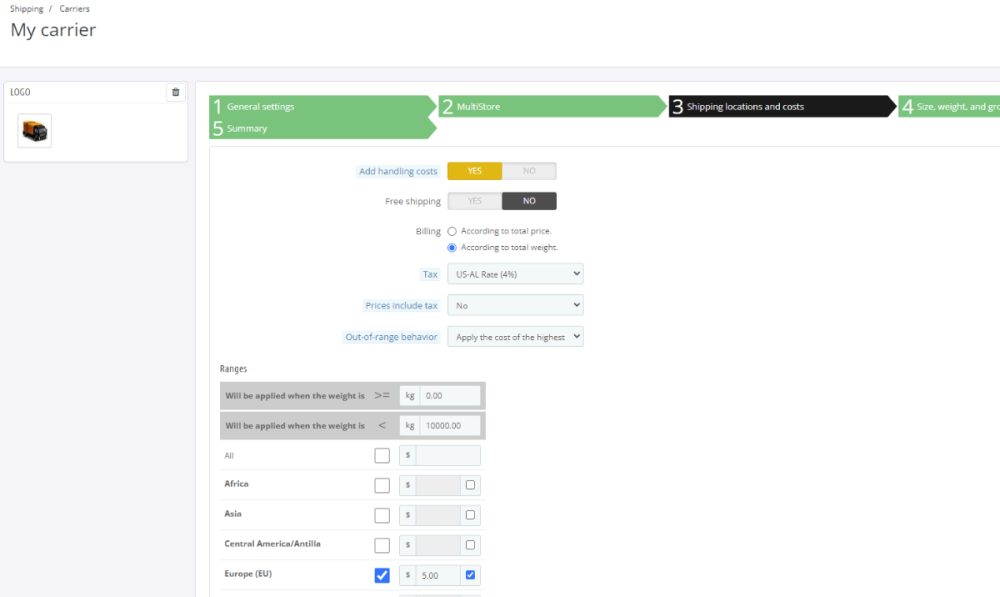This screenshot has height=597, width=1000.
Task: Toggle Add handling costs to NO
Action: 529,171
